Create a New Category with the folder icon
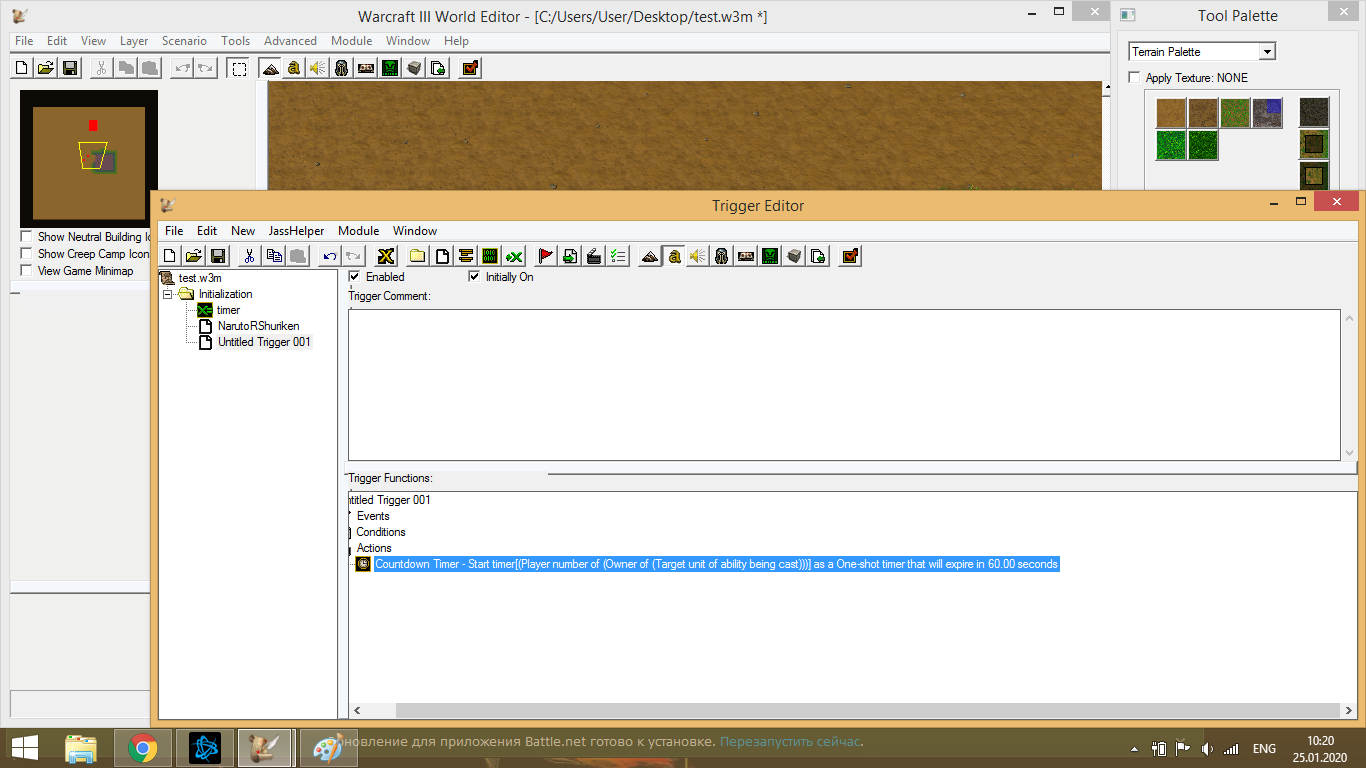Screen dimensions: 1366x768 click(417, 256)
